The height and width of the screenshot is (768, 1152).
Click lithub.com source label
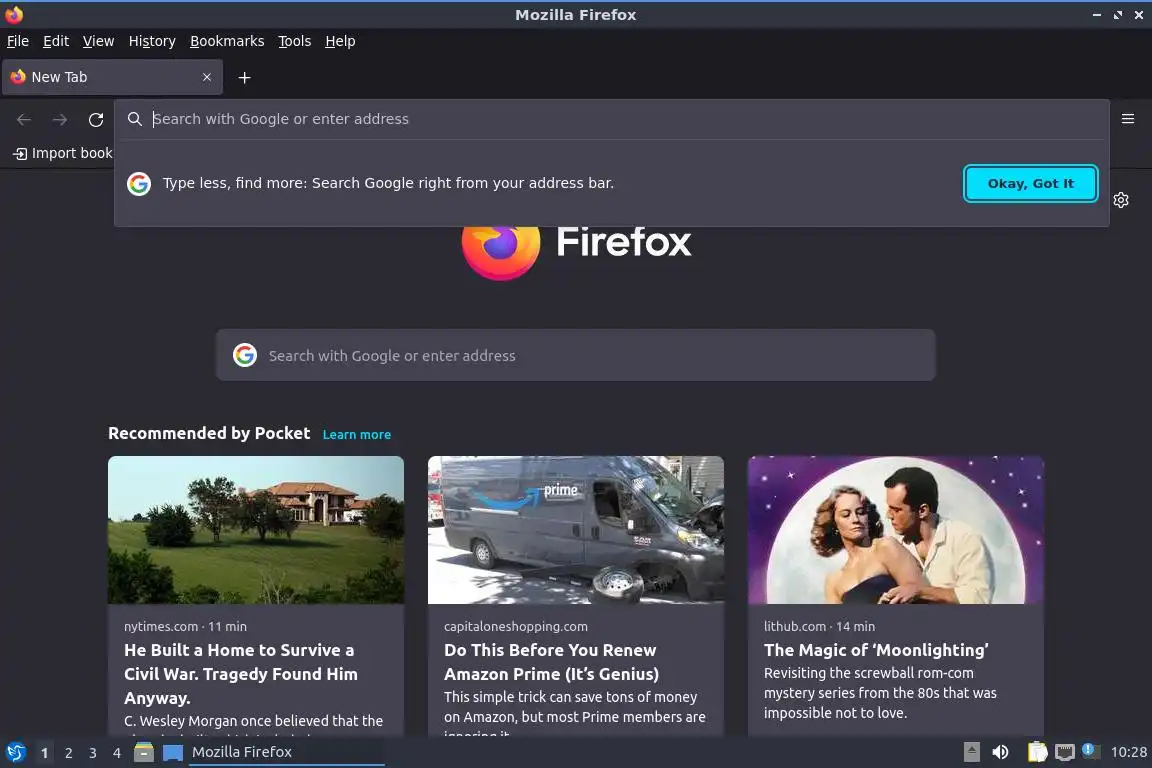795,626
